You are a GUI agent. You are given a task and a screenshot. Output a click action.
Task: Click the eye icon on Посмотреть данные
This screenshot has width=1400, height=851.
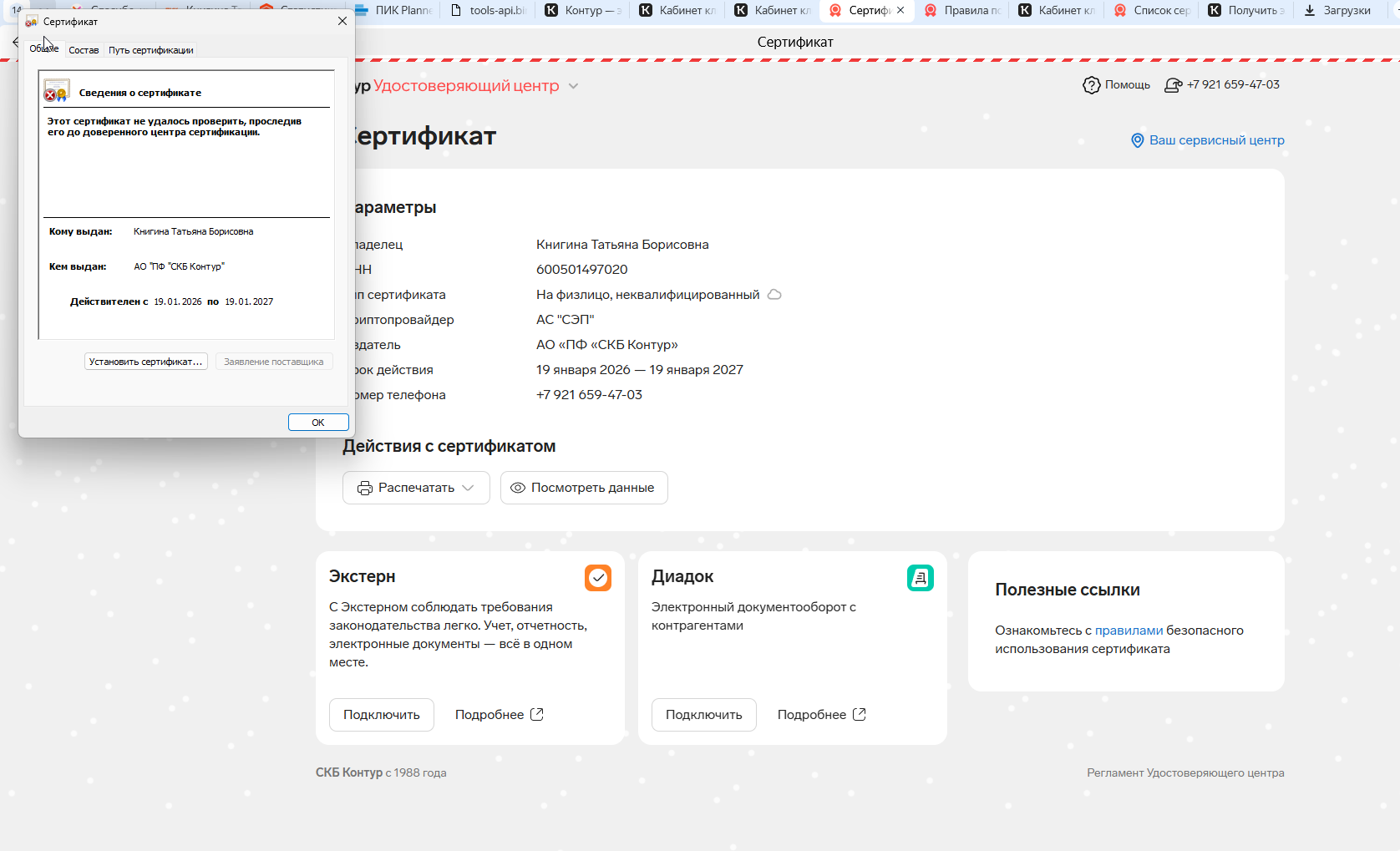coord(518,488)
